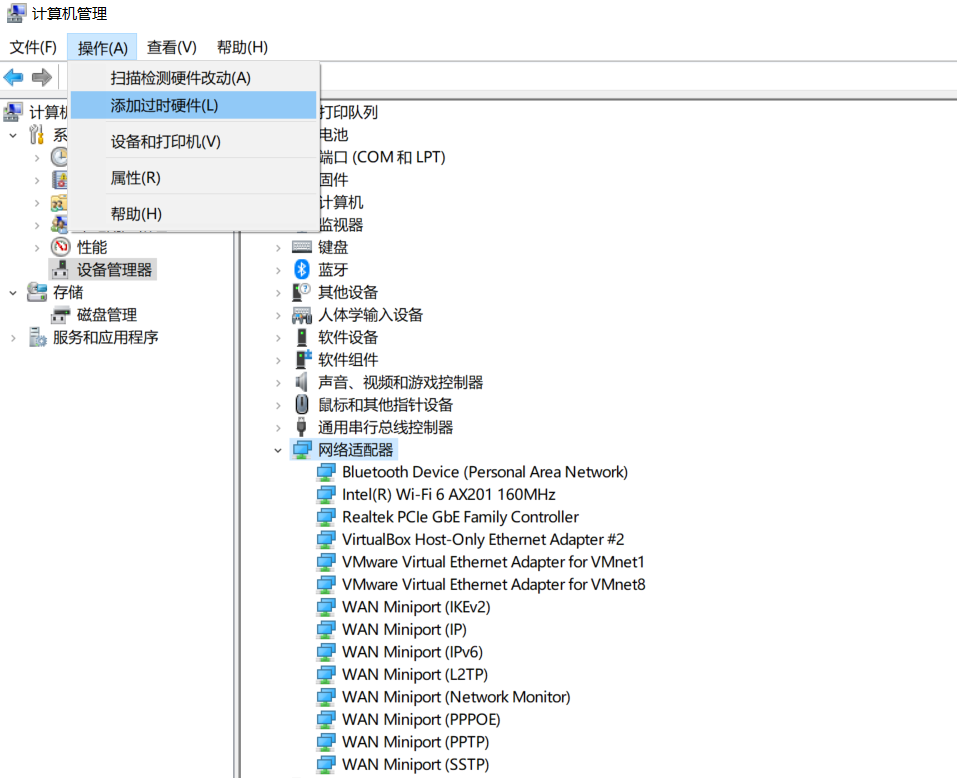Screen dimensions: 957x778
Task: Select WAN Miniport (PPTP)
Action: point(416,742)
